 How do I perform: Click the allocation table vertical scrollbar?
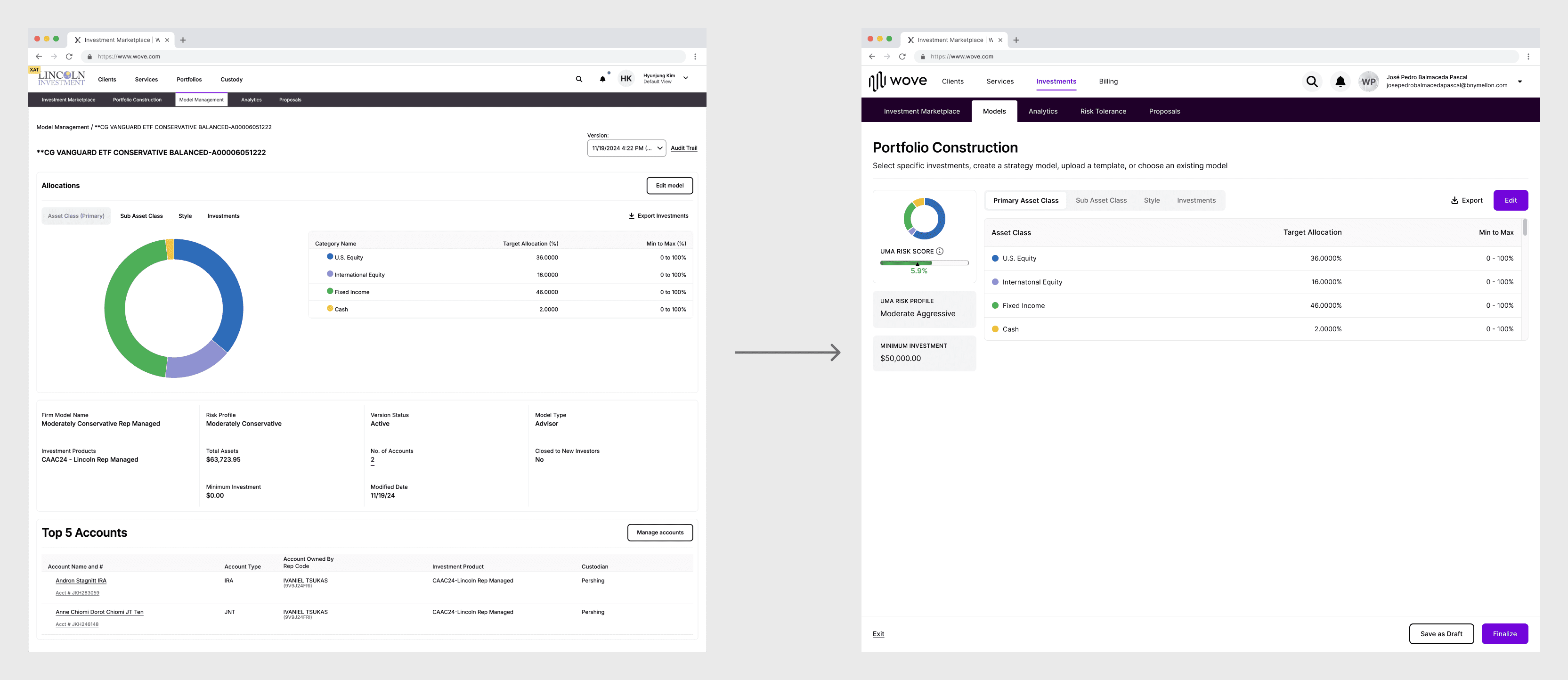tap(1525, 228)
